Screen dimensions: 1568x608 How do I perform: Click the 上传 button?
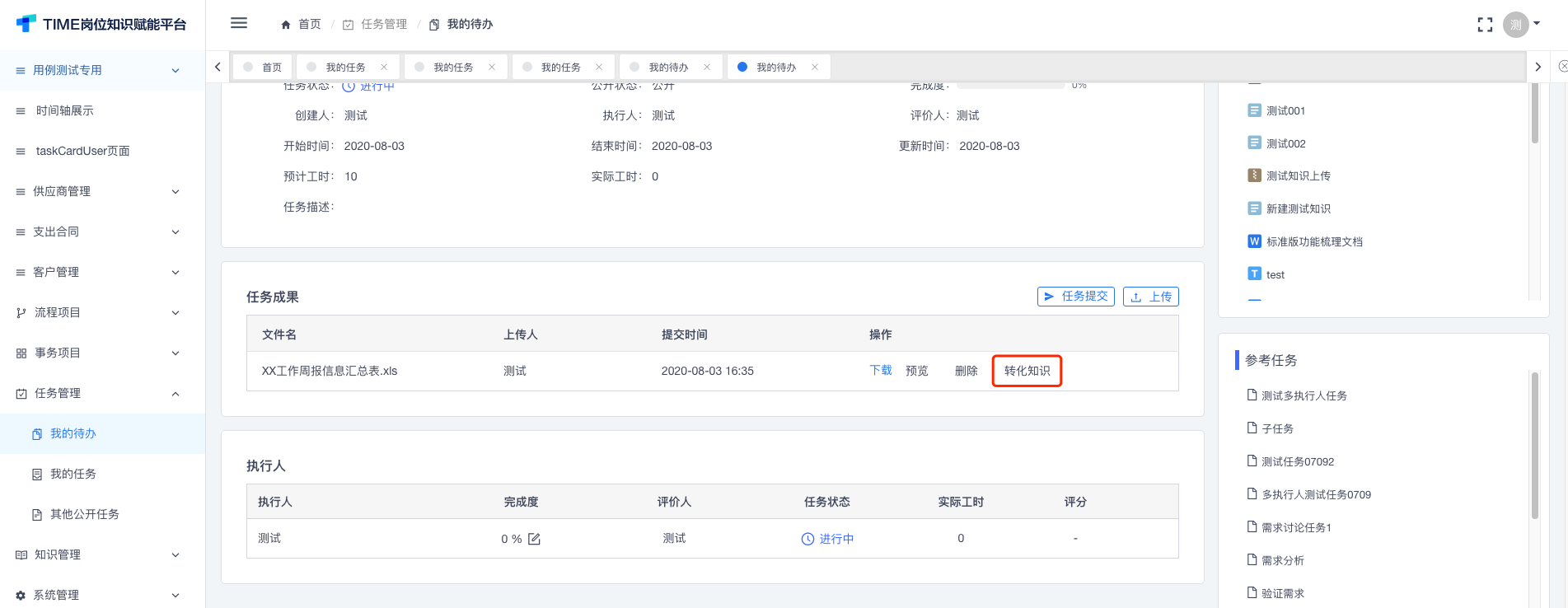(1150, 297)
